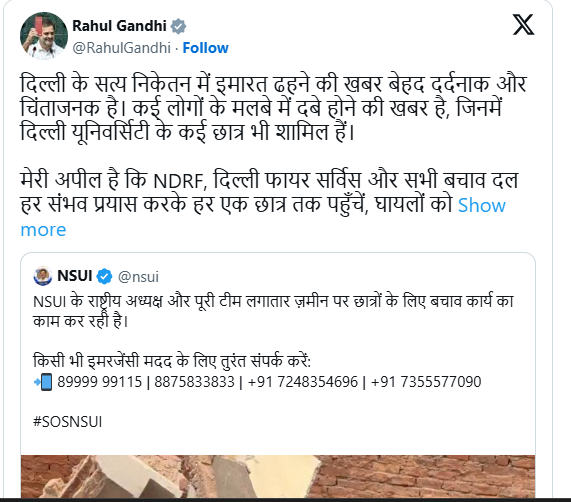
Task: Click Rahul Gandhi's profile avatar
Action: 44,36
